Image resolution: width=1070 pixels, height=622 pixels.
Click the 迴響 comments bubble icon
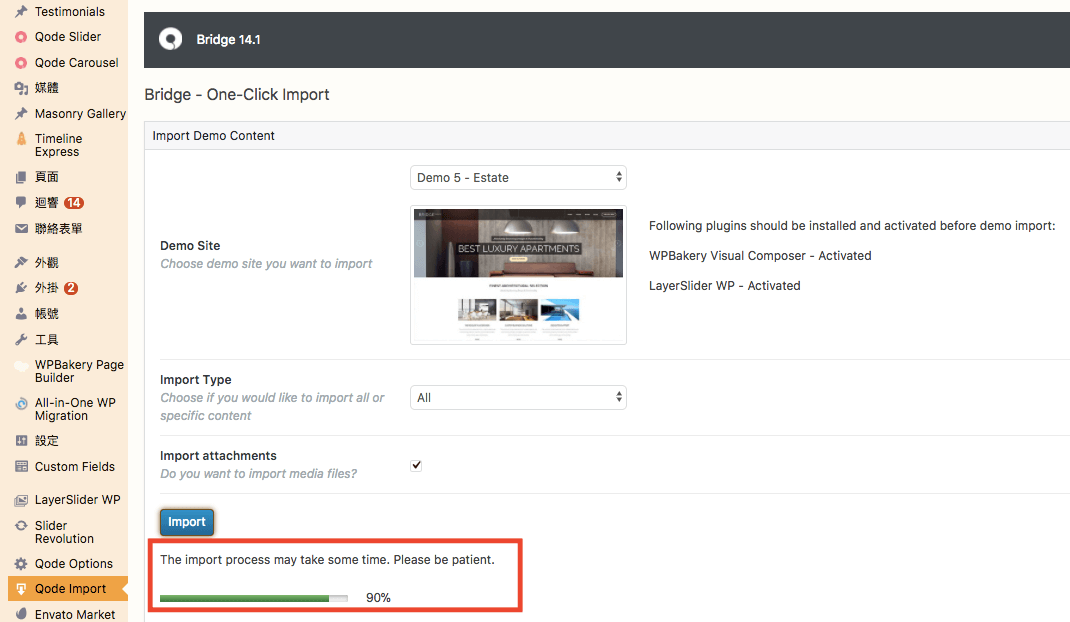click(21, 202)
